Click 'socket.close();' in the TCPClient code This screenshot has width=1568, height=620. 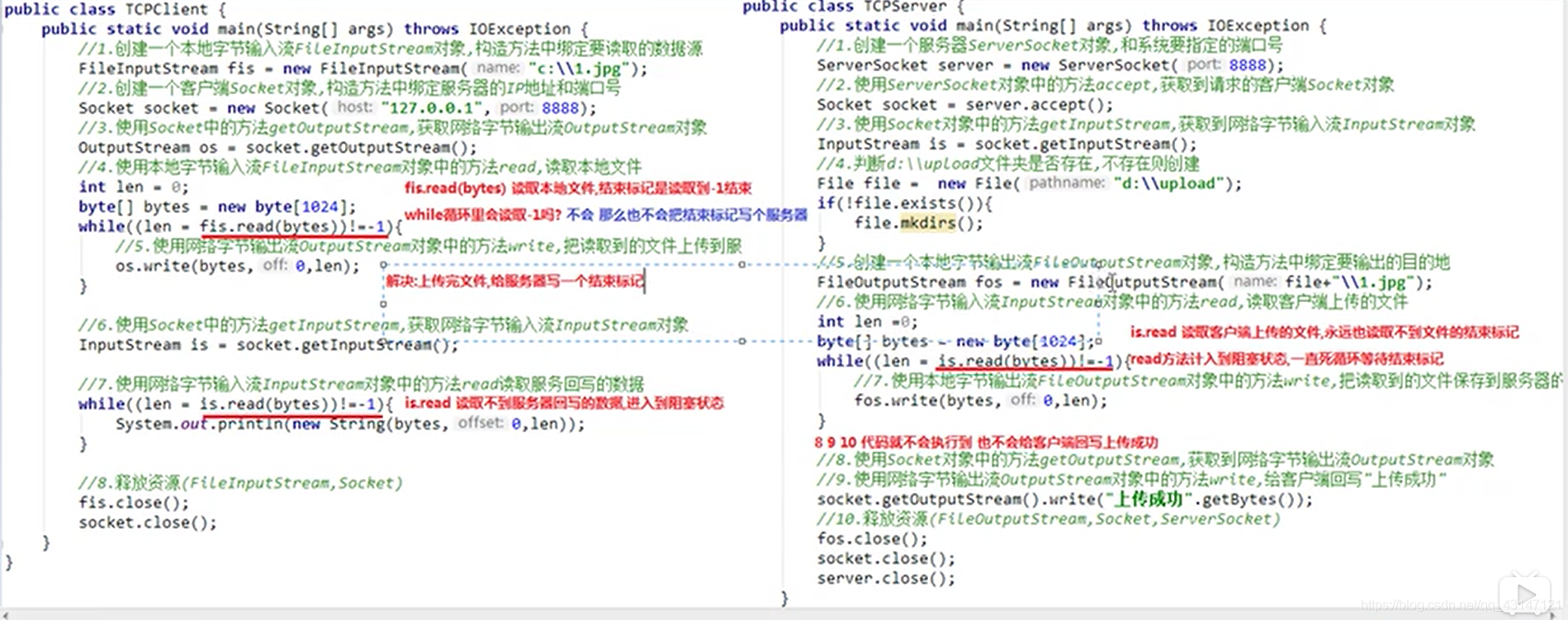point(148,523)
